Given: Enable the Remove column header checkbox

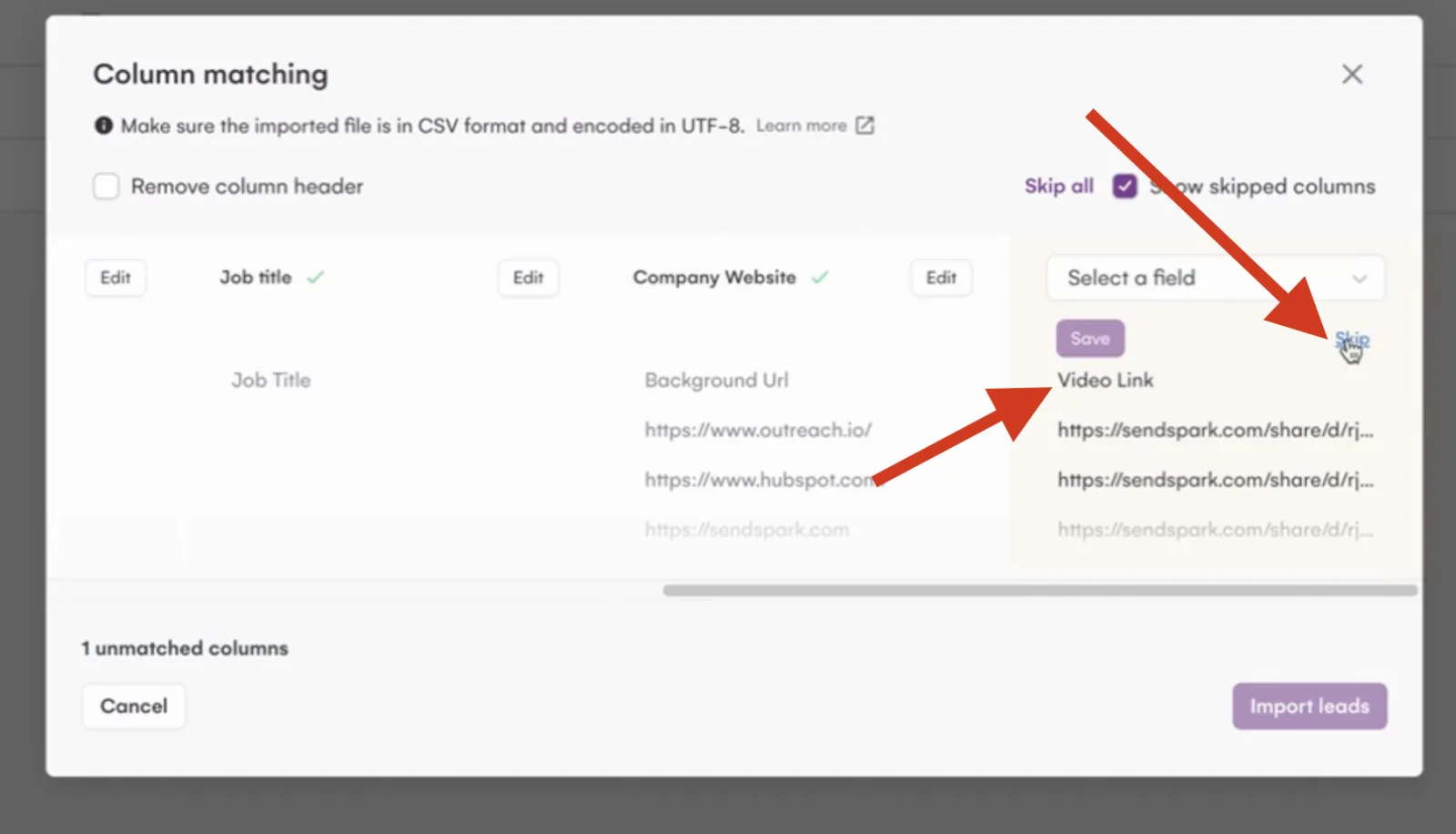Looking at the screenshot, I should tap(106, 187).
